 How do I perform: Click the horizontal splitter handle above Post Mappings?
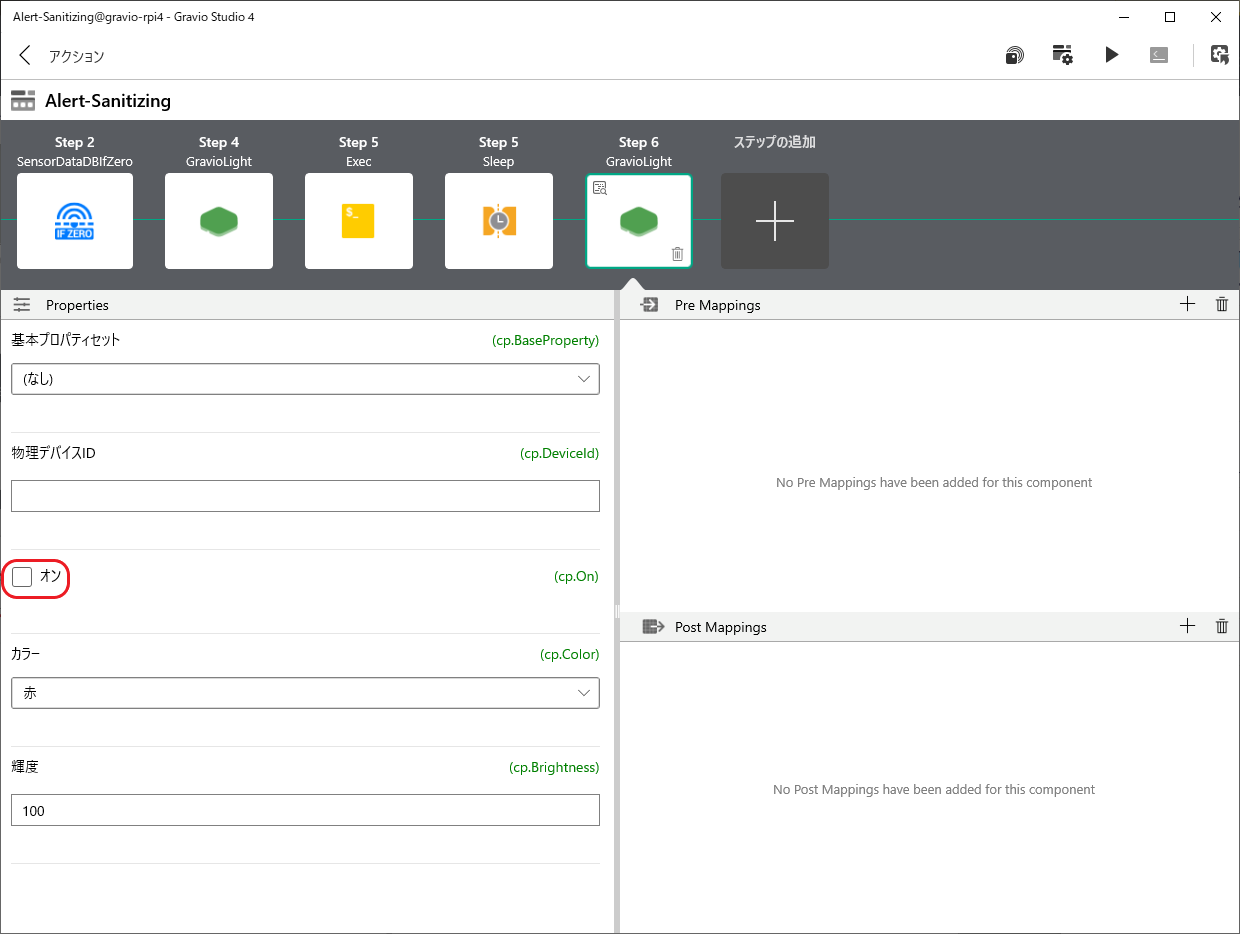tap(618, 610)
